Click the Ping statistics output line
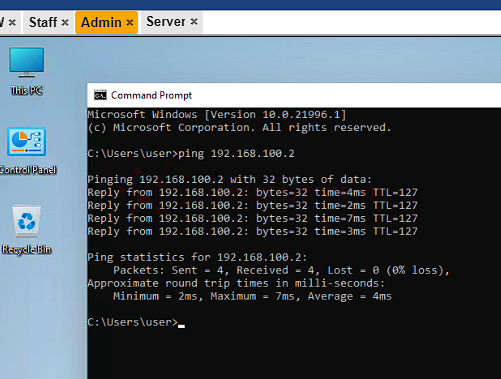Screen dimensions: 501x379 point(197,257)
